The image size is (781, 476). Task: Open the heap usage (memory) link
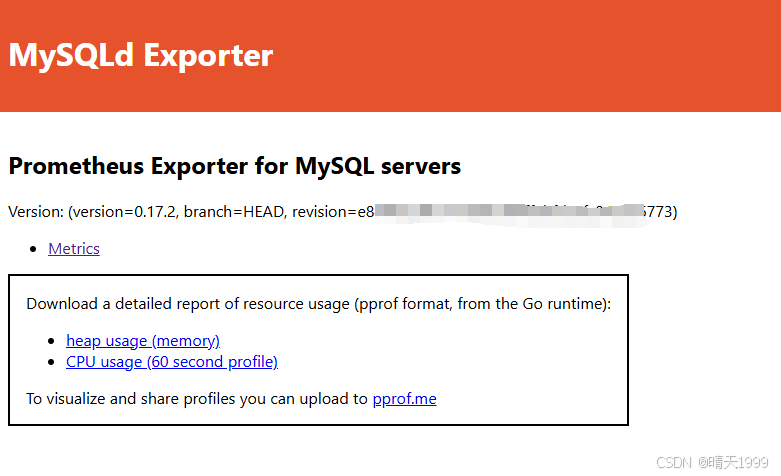tap(143, 341)
